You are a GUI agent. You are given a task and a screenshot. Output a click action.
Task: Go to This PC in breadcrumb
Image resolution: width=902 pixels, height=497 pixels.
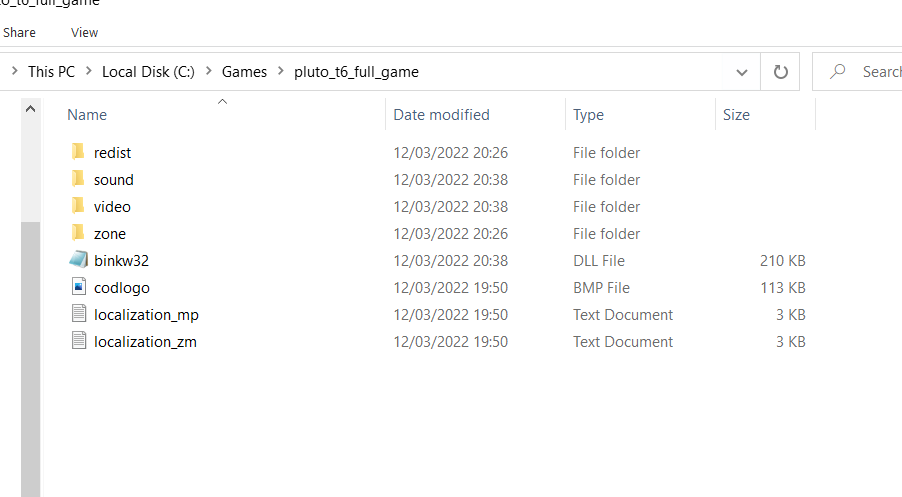pos(51,72)
